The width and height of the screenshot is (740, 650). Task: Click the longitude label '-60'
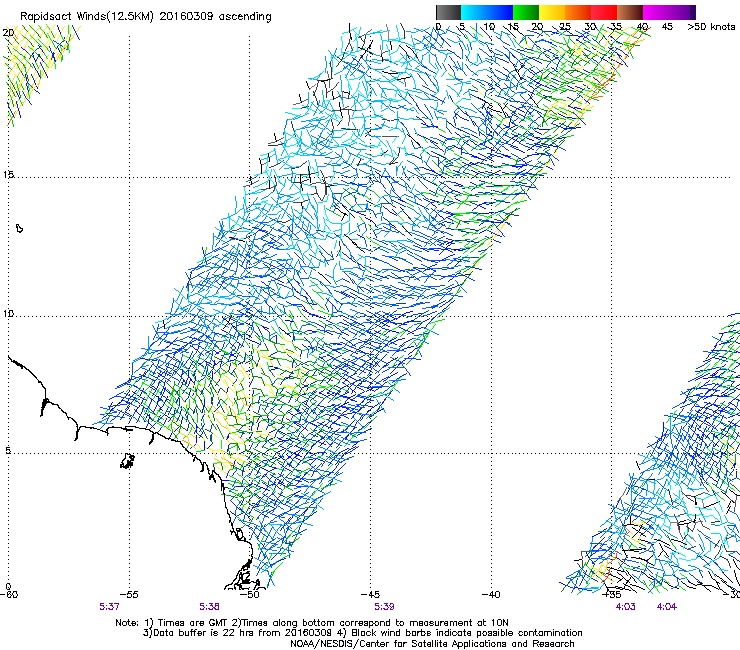pos(8,594)
